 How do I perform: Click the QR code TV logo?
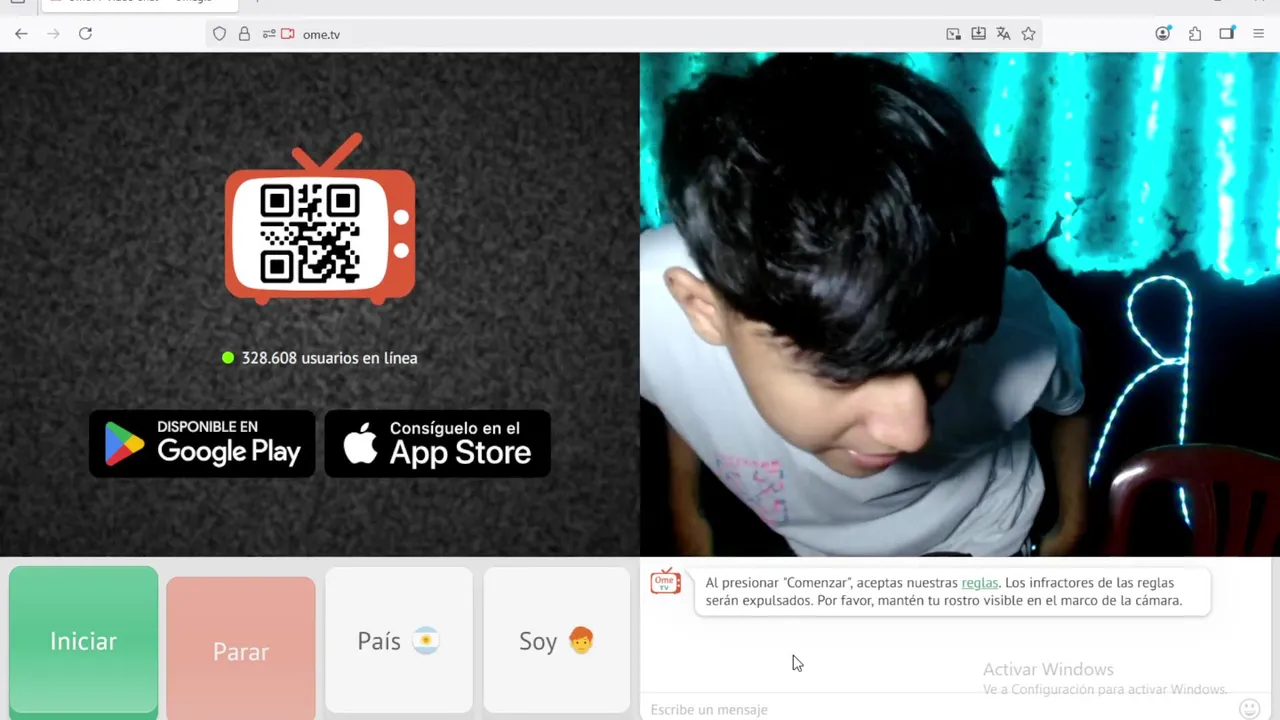[320, 219]
